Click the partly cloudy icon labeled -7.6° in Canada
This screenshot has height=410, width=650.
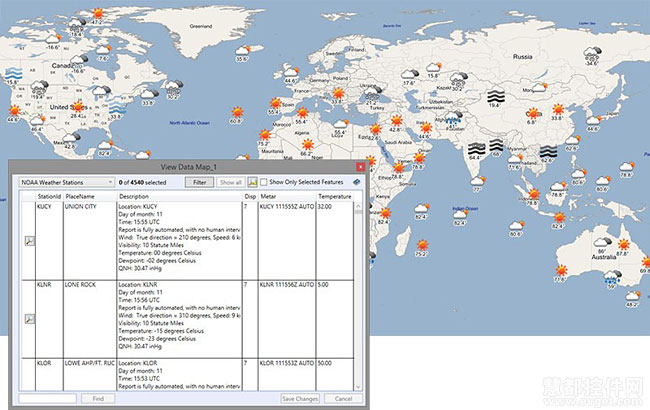[x=103, y=50]
